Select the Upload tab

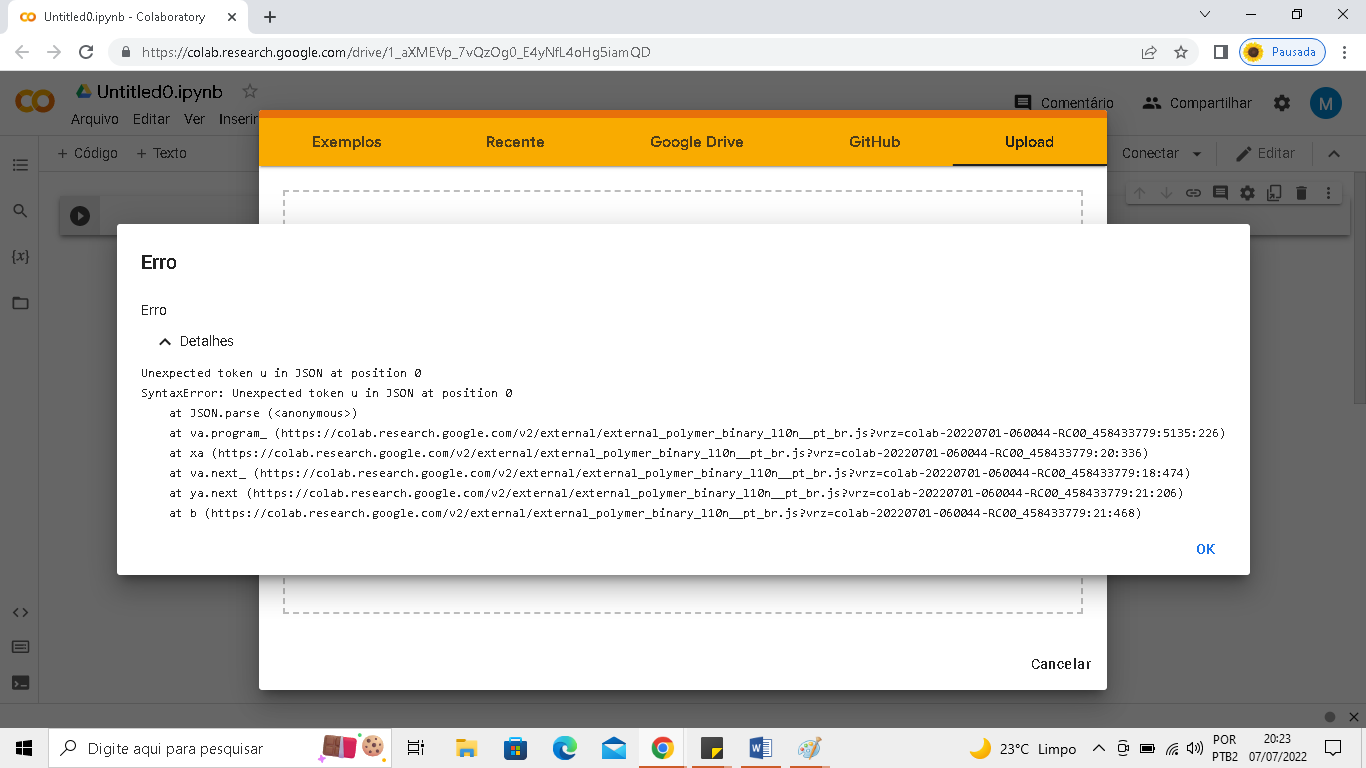(x=1029, y=142)
